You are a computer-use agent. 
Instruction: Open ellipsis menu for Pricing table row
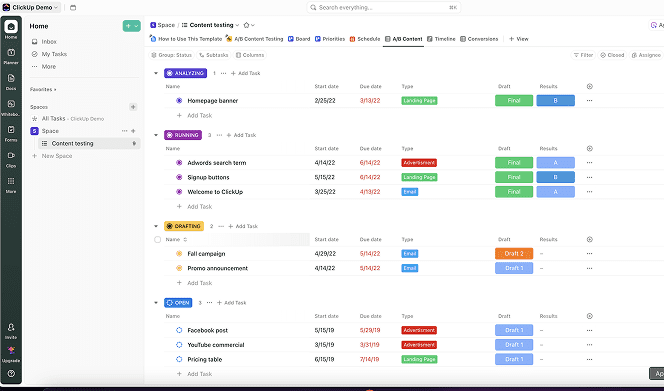589,359
